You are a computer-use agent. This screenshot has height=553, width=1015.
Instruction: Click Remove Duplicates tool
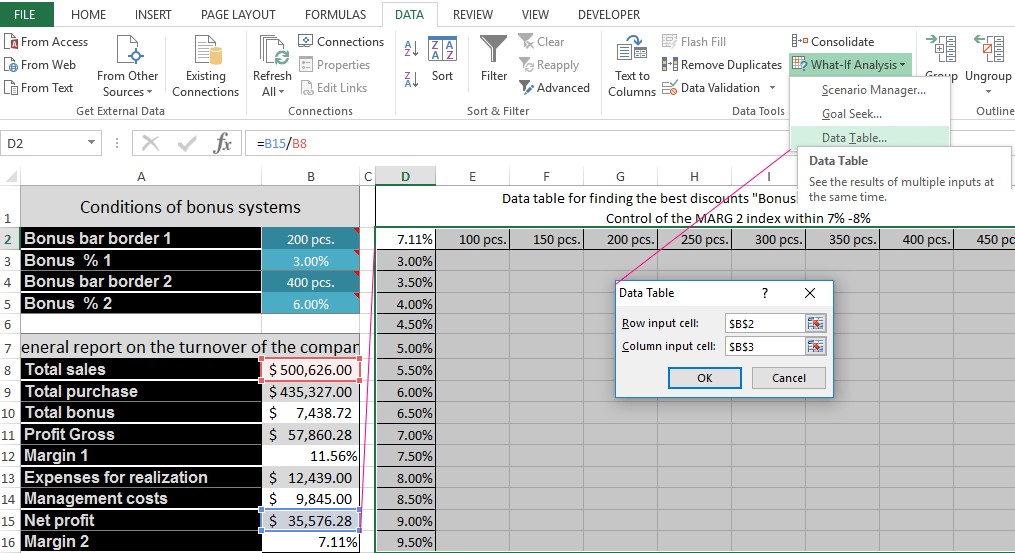(x=721, y=65)
